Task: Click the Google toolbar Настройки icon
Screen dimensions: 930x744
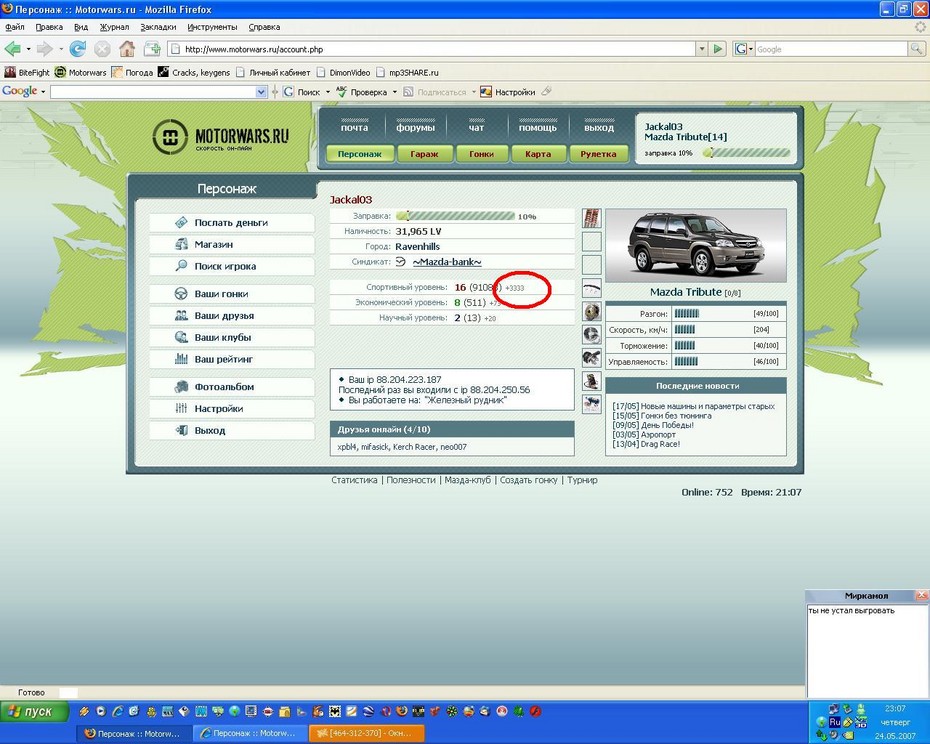Action: pyautogui.click(x=486, y=92)
